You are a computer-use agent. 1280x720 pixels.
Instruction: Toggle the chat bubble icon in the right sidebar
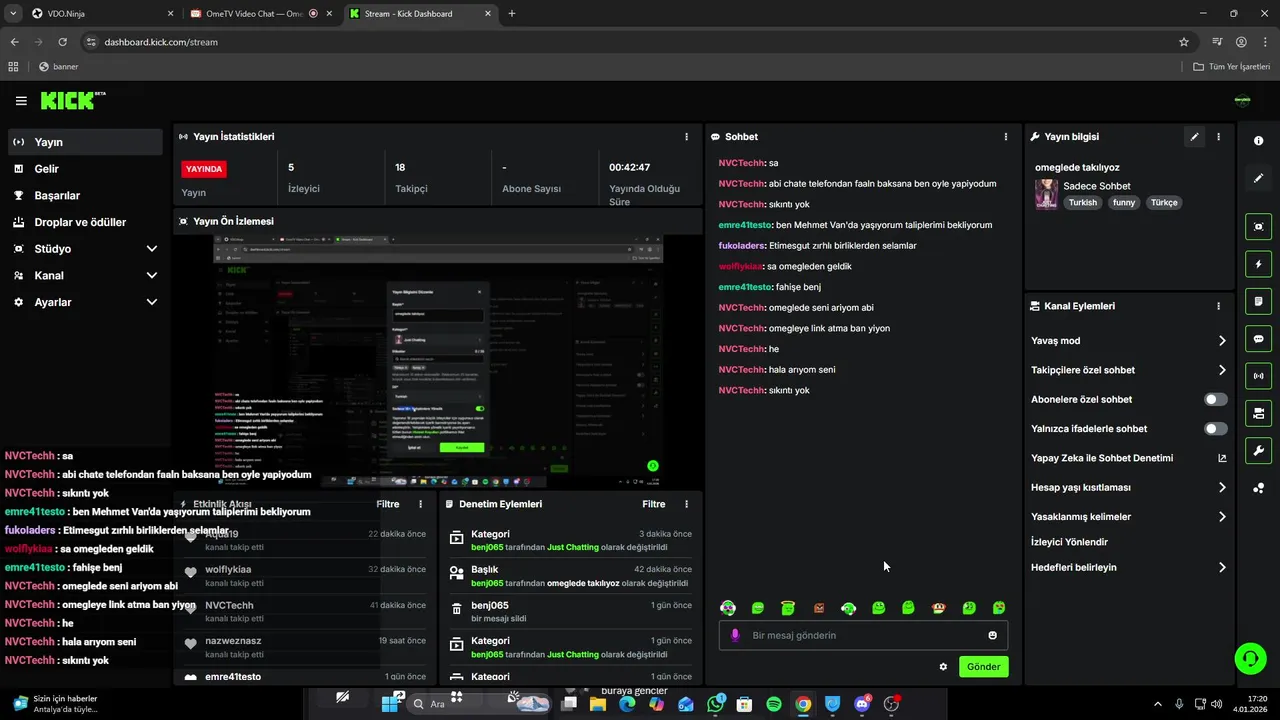click(1258, 339)
